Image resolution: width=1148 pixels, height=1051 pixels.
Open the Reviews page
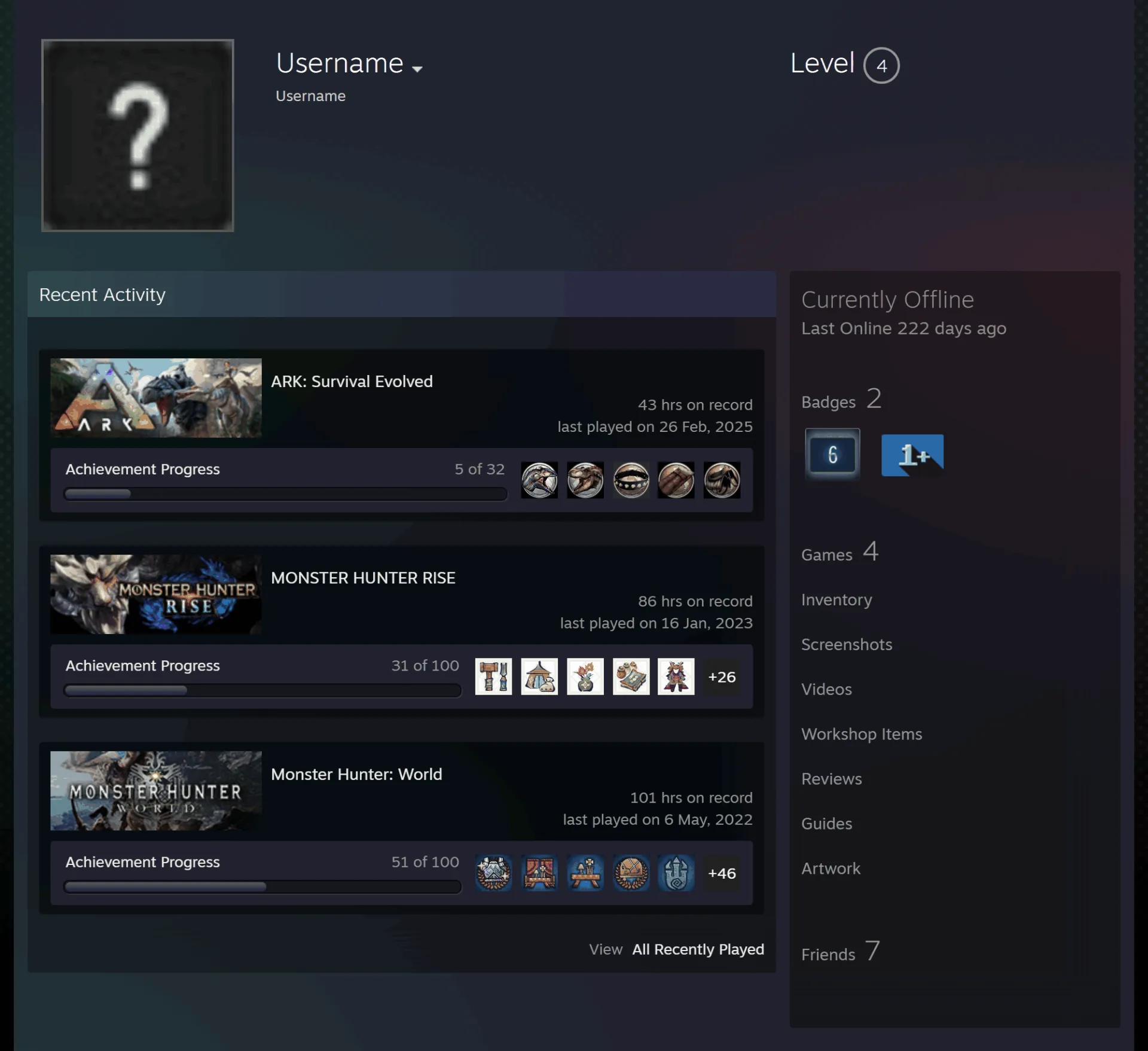832,779
